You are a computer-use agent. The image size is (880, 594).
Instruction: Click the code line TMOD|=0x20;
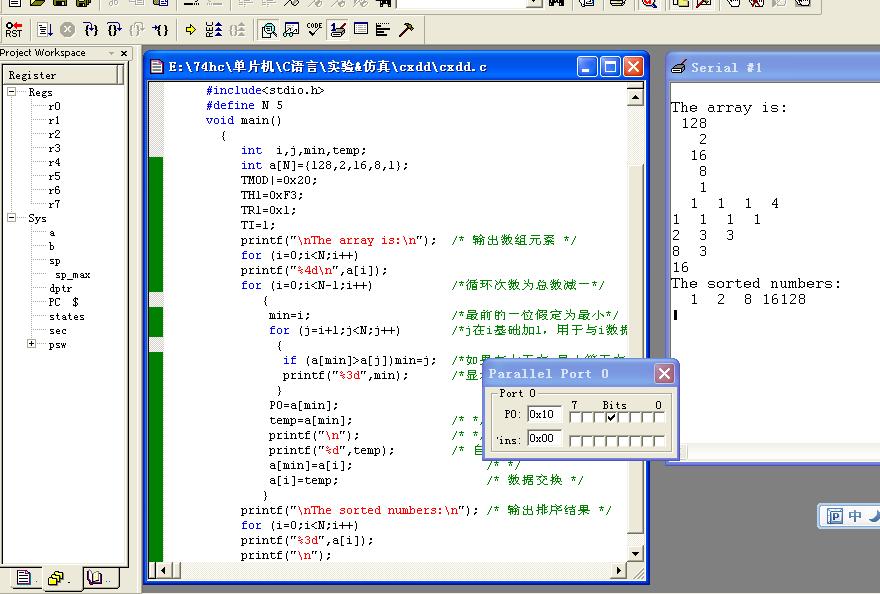click(279, 180)
